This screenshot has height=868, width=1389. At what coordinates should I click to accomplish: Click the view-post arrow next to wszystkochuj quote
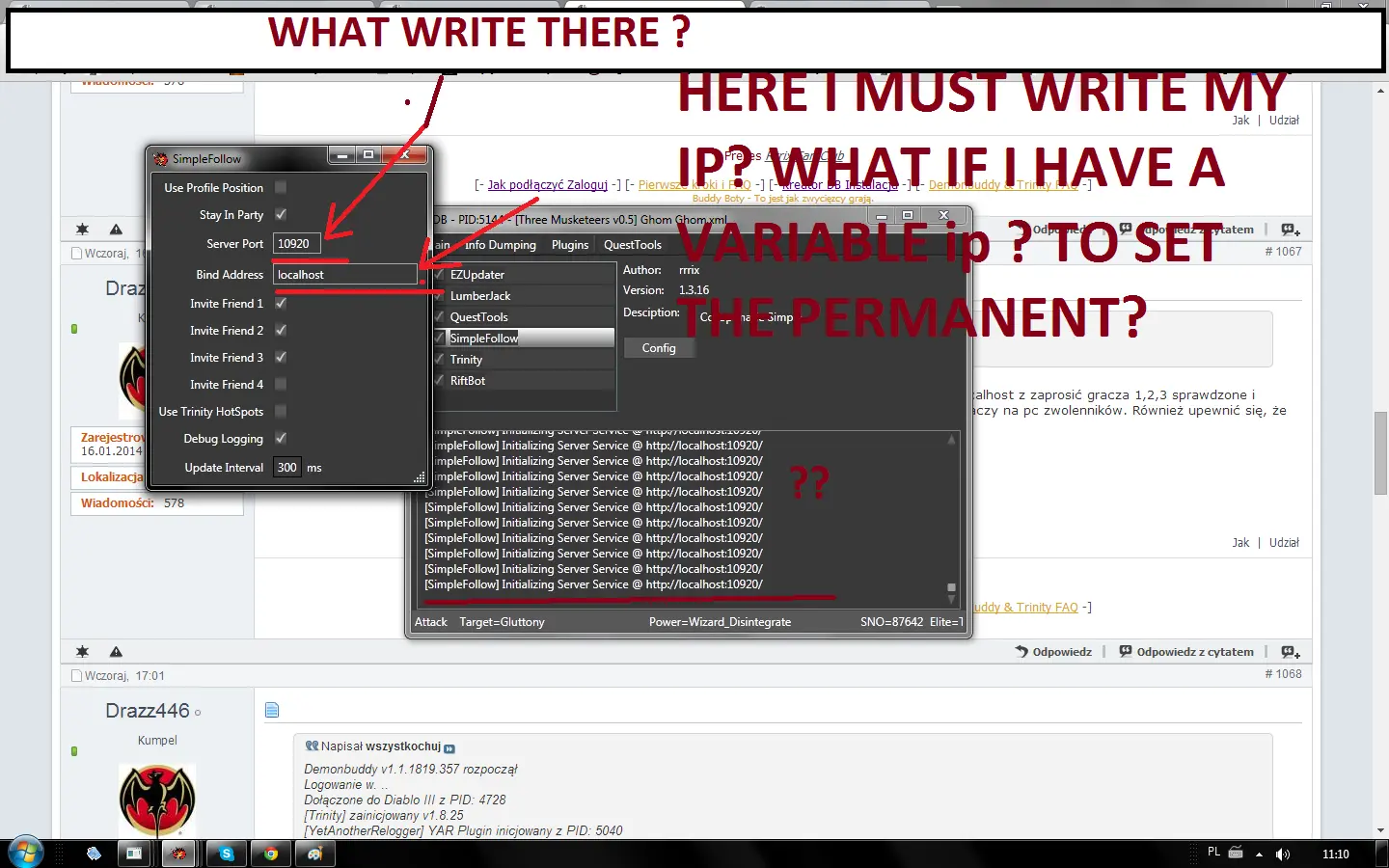[x=449, y=747]
